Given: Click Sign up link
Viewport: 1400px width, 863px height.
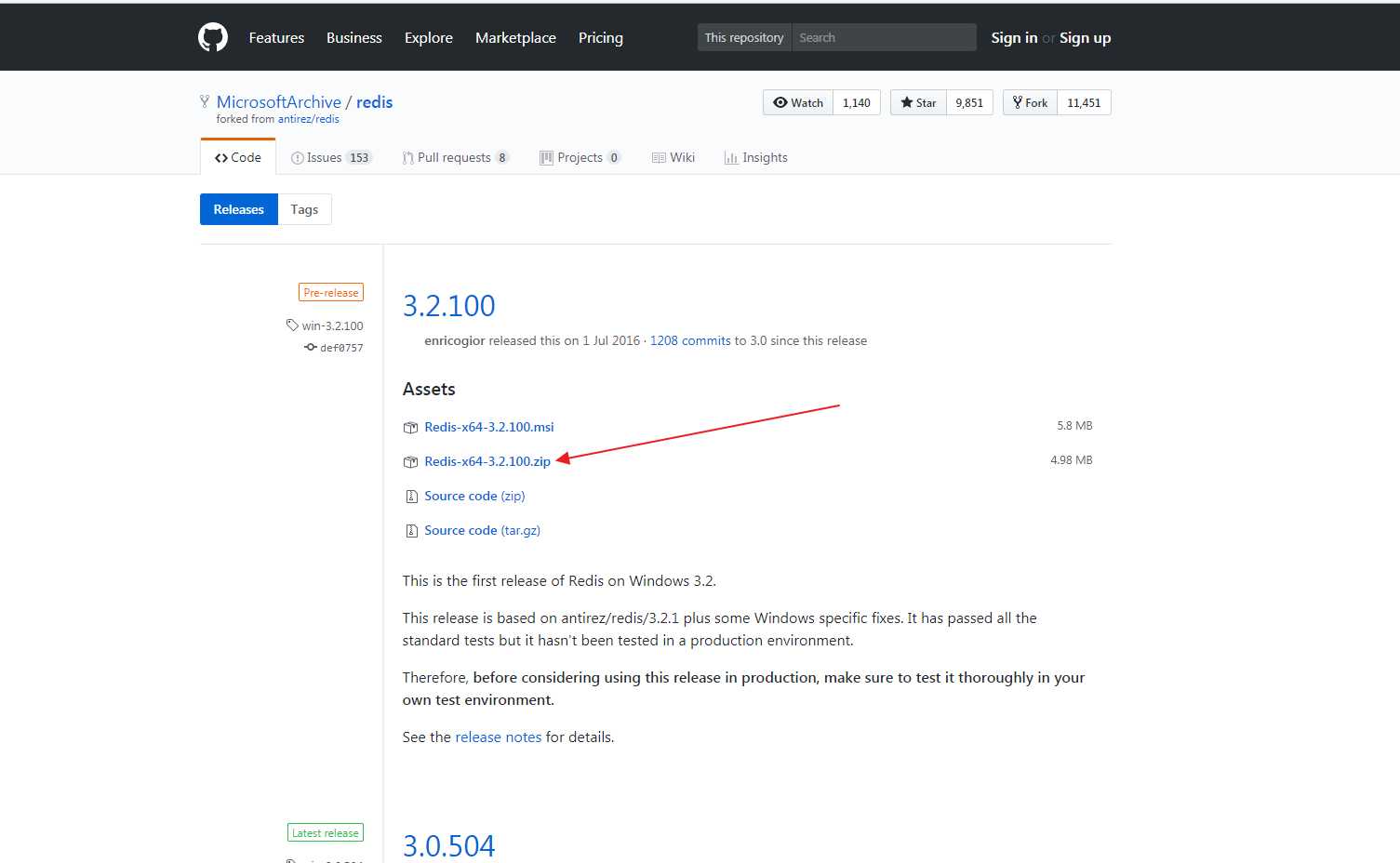Looking at the screenshot, I should 1085,37.
